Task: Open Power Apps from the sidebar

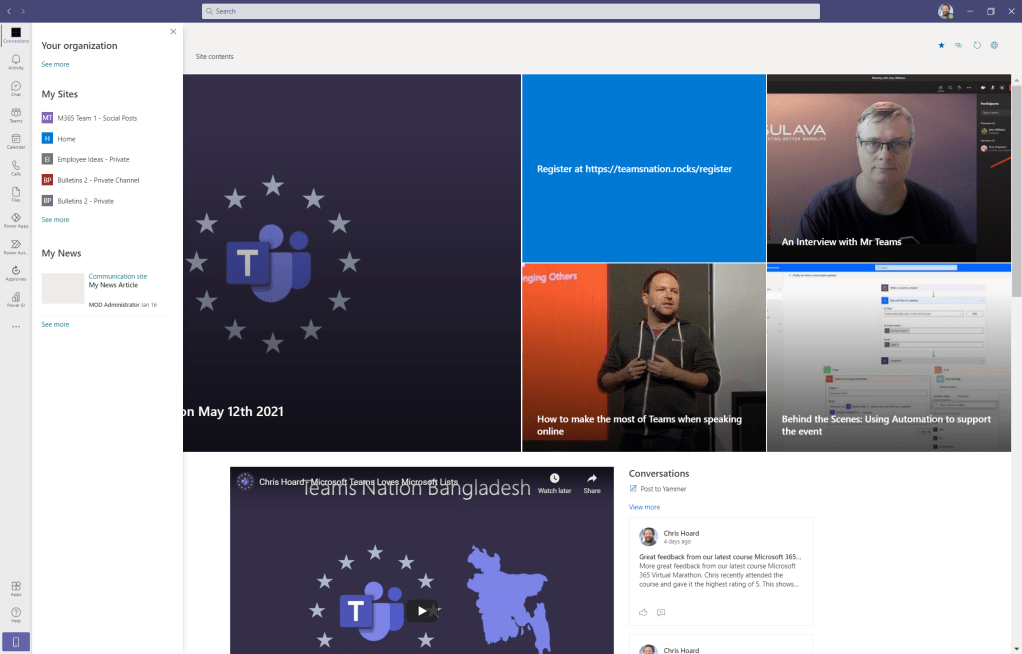Action: [16, 220]
